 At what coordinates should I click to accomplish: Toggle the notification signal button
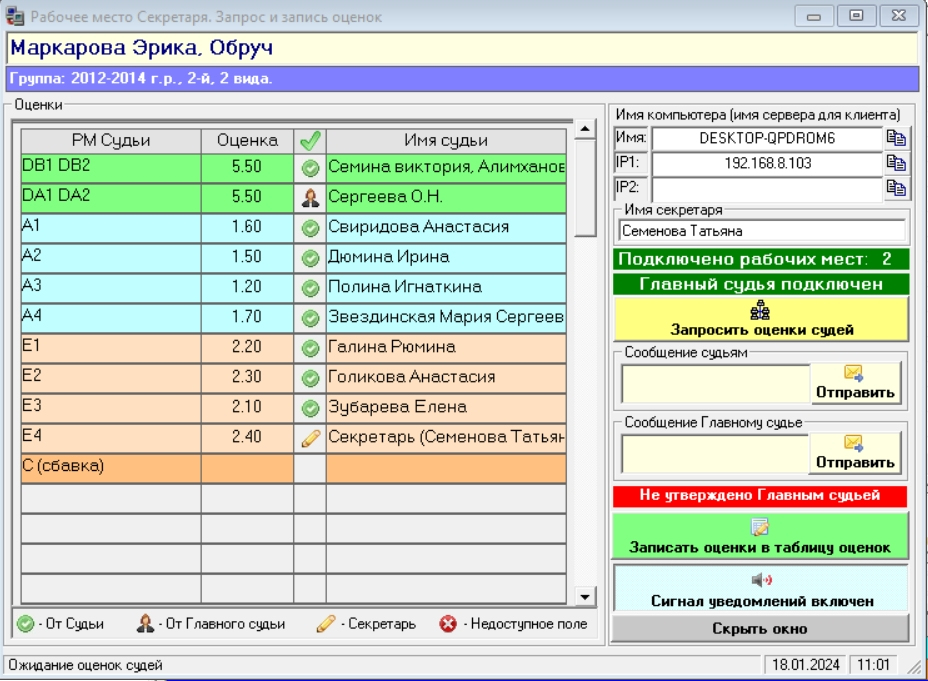click(761, 590)
